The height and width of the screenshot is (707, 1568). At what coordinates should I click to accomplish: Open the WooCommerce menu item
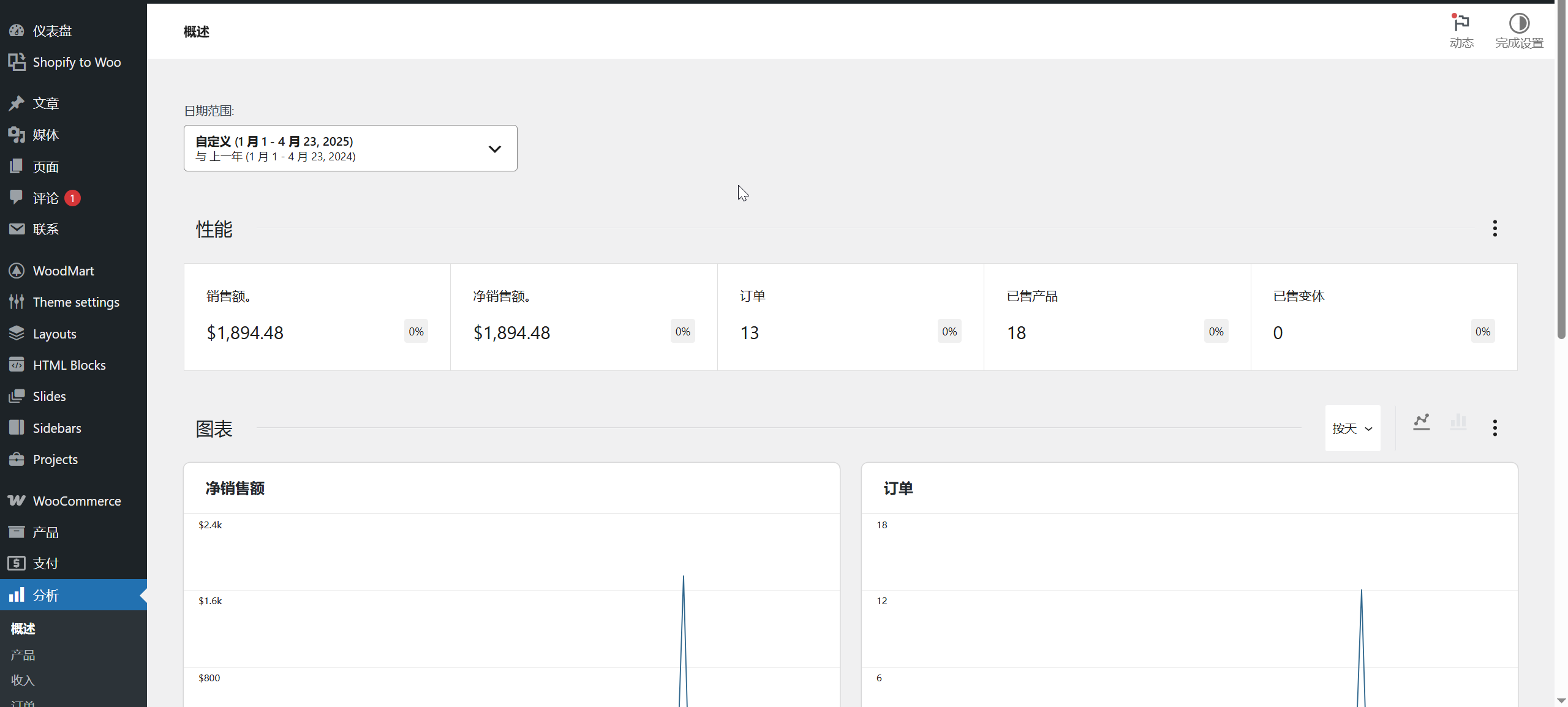(73, 501)
